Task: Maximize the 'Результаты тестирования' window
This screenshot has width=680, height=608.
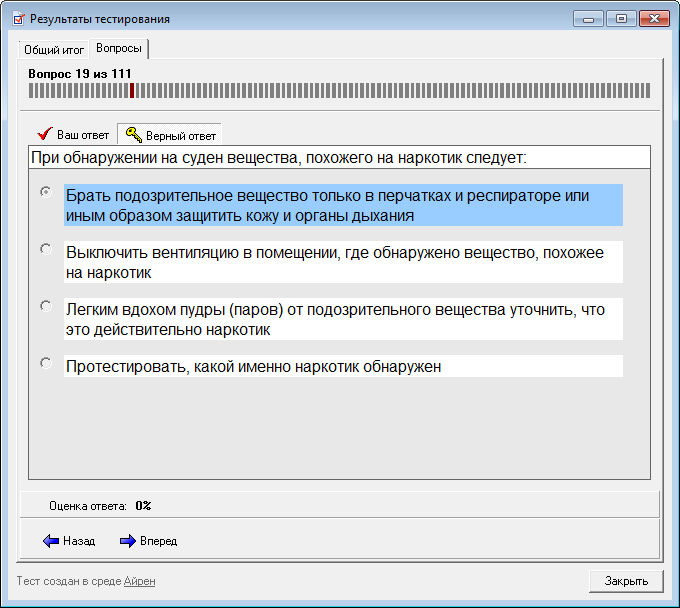Action: (x=621, y=18)
